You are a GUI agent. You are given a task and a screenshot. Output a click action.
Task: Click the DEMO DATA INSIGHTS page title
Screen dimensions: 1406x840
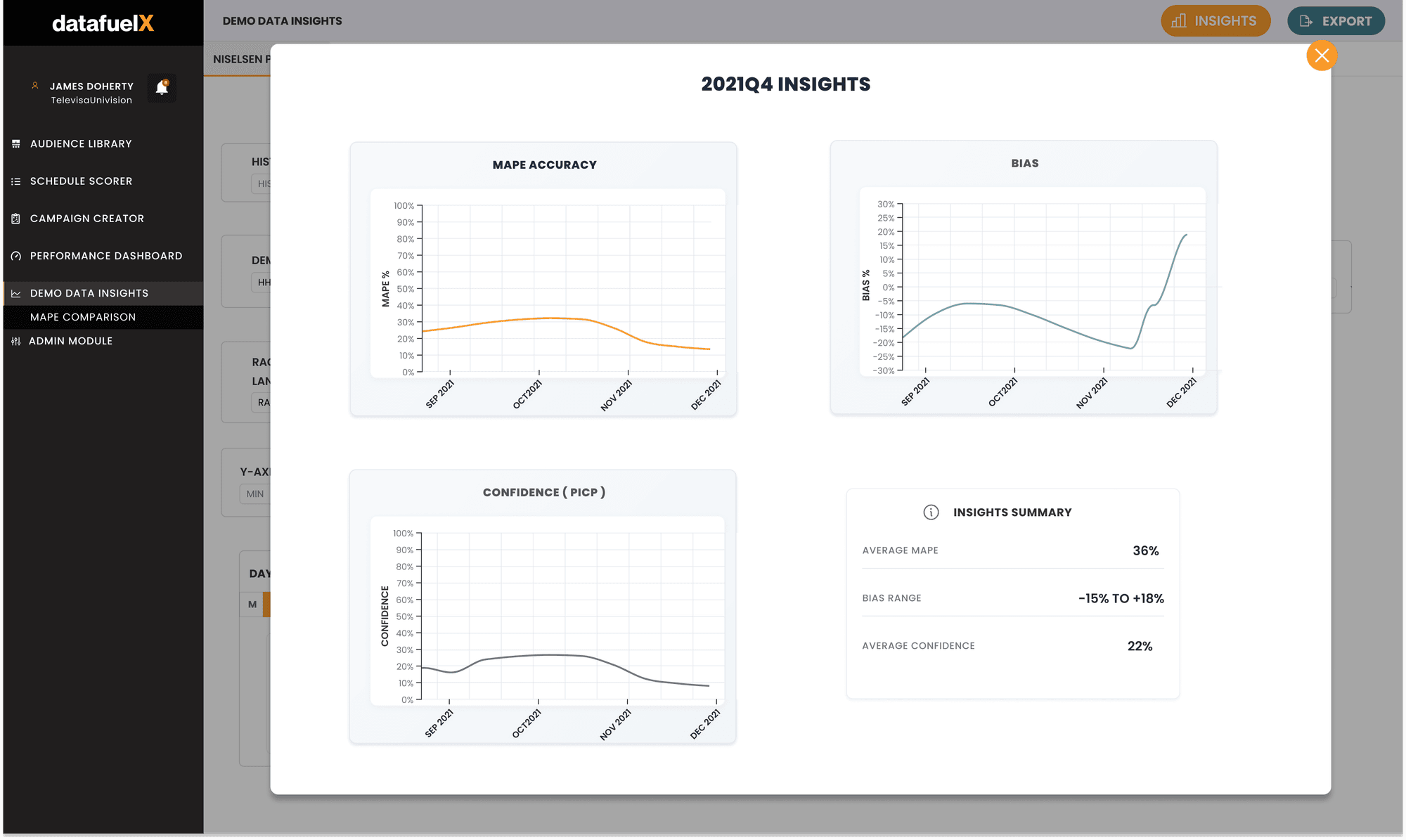coord(282,21)
